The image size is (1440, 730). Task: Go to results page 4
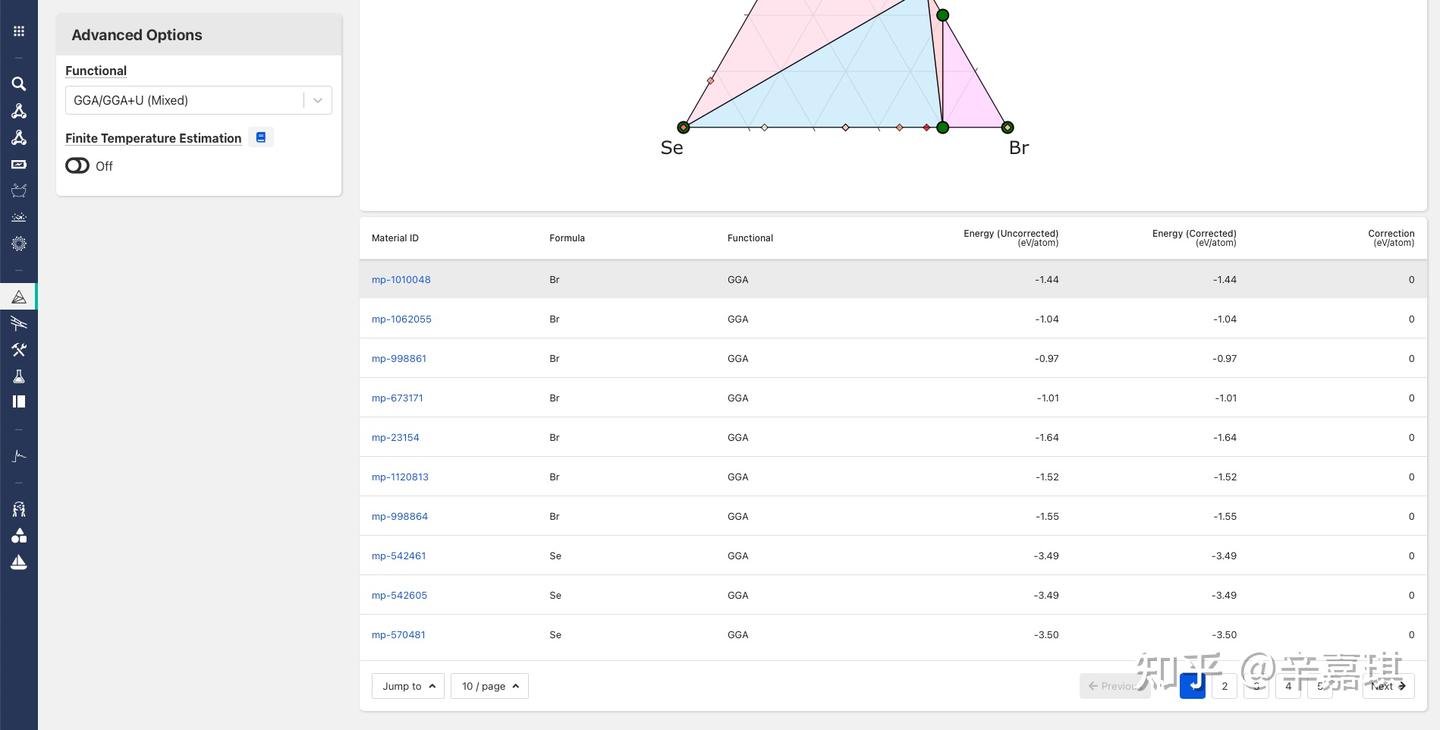pyautogui.click(x=1288, y=686)
